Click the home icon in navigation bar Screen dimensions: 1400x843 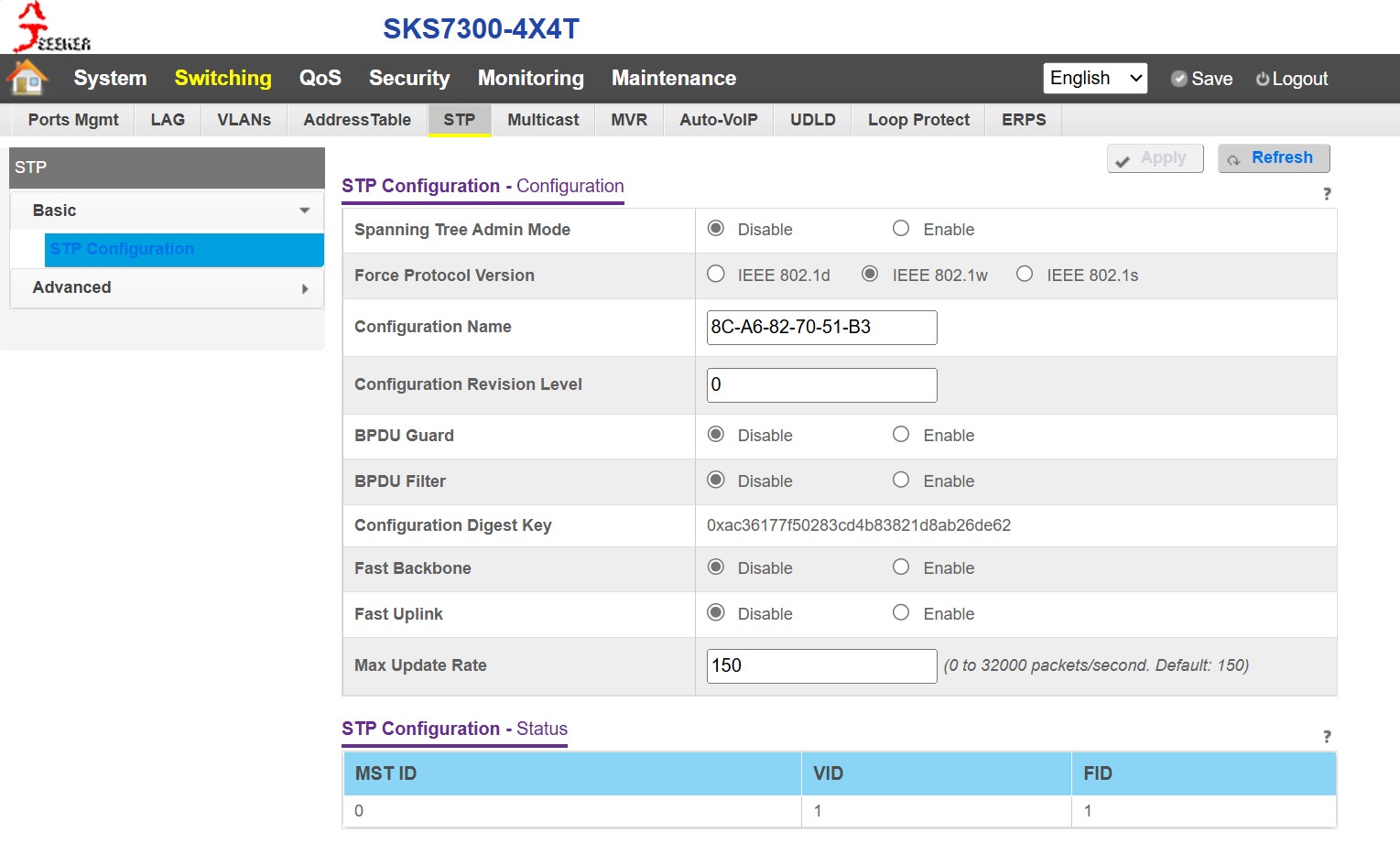pyautogui.click(x=27, y=78)
